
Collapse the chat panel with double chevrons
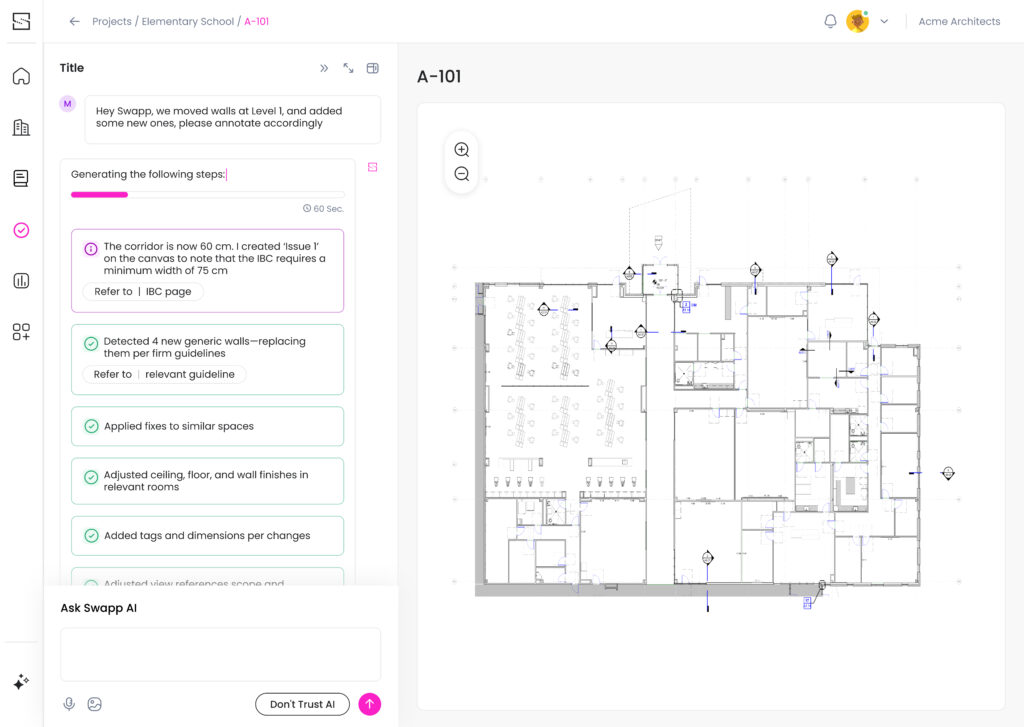click(x=323, y=68)
